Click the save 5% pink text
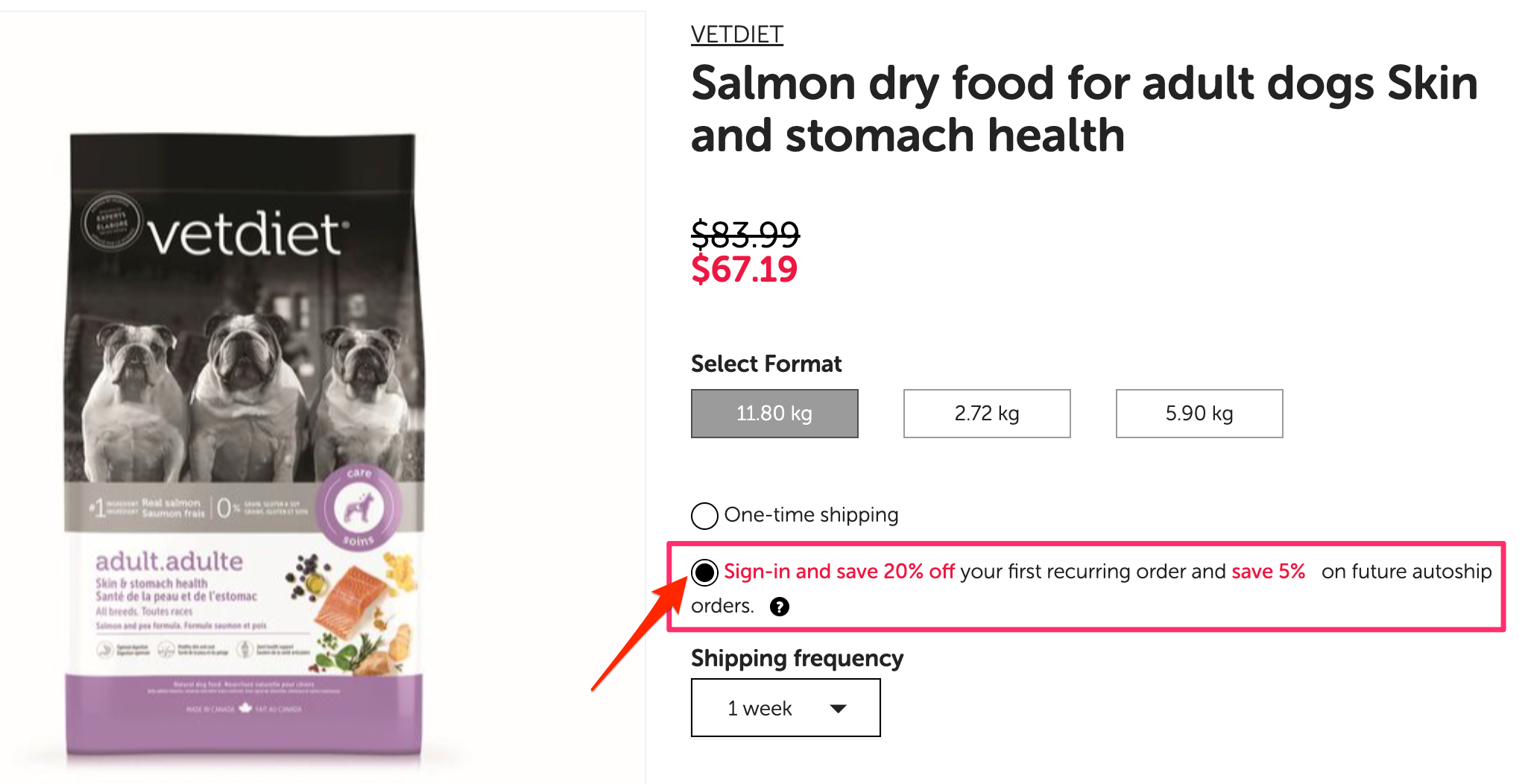The image size is (1528, 784). [x=1268, y=572]
